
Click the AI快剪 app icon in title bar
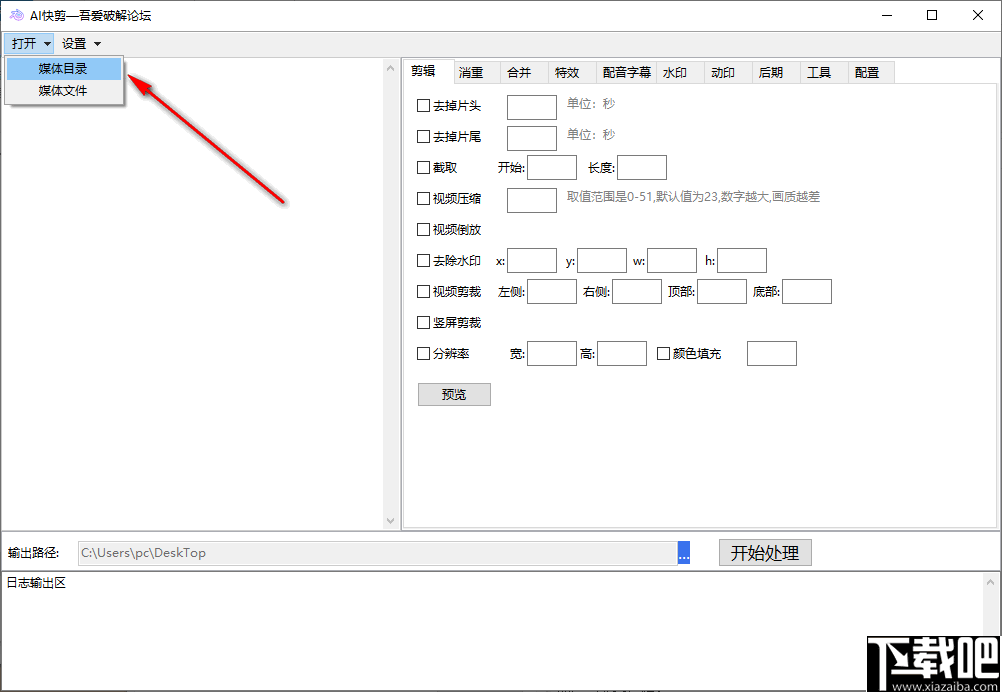pos(17,15)
